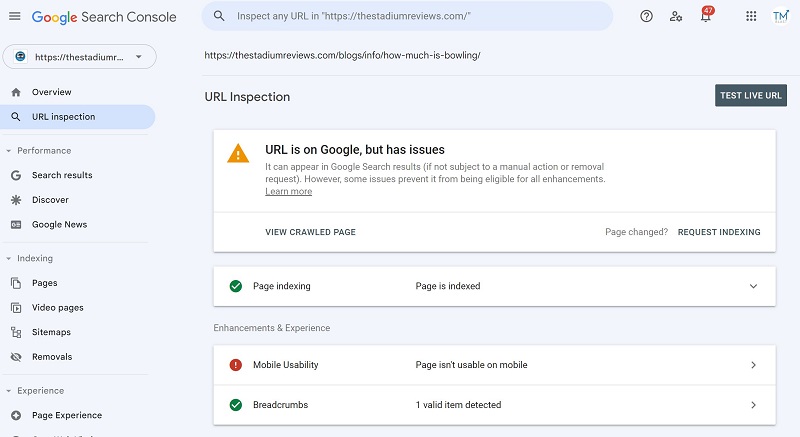Click the Page Experience plus-circle icon

click(16, 415)
